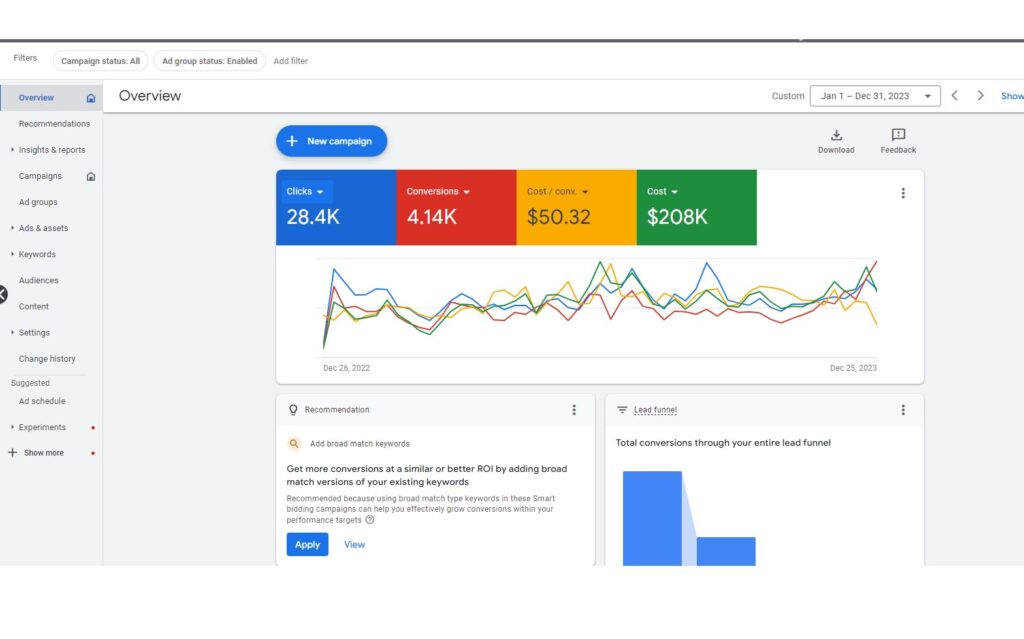The width and height of the screenshot is (1024, 639).
Task: Select Change history in the sidebar
Action: (x=47, y=358)
